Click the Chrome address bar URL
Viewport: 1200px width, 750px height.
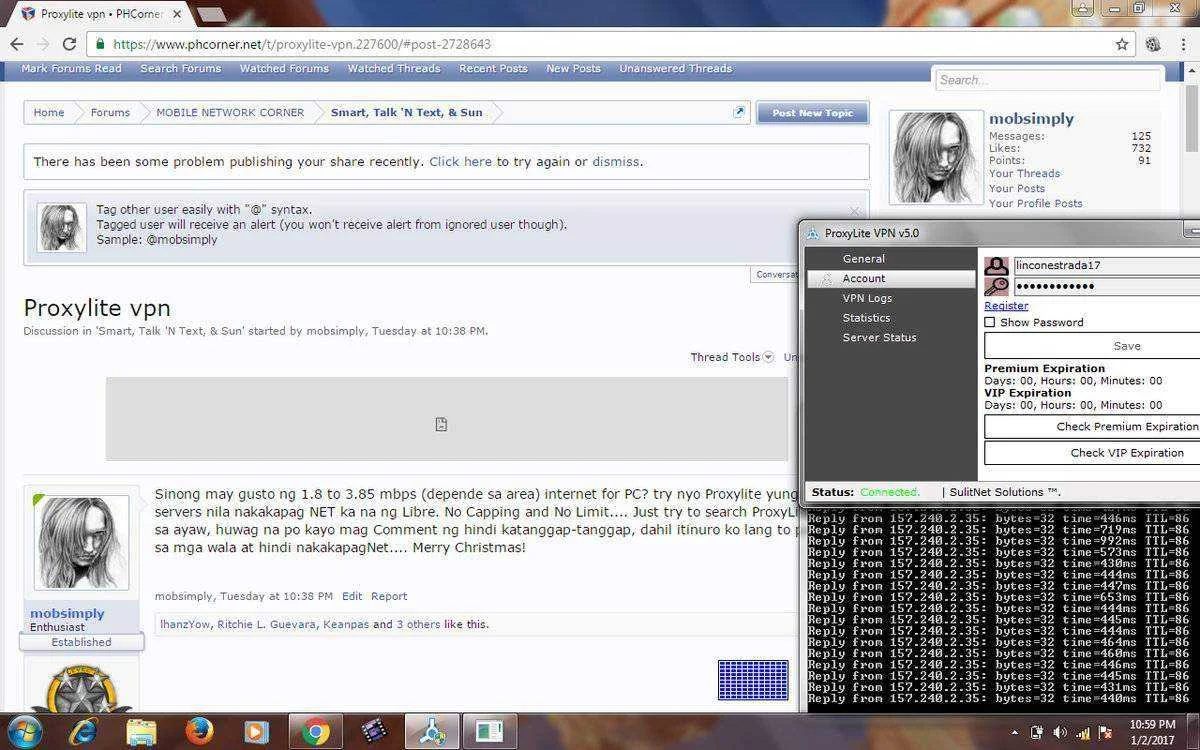302,44
